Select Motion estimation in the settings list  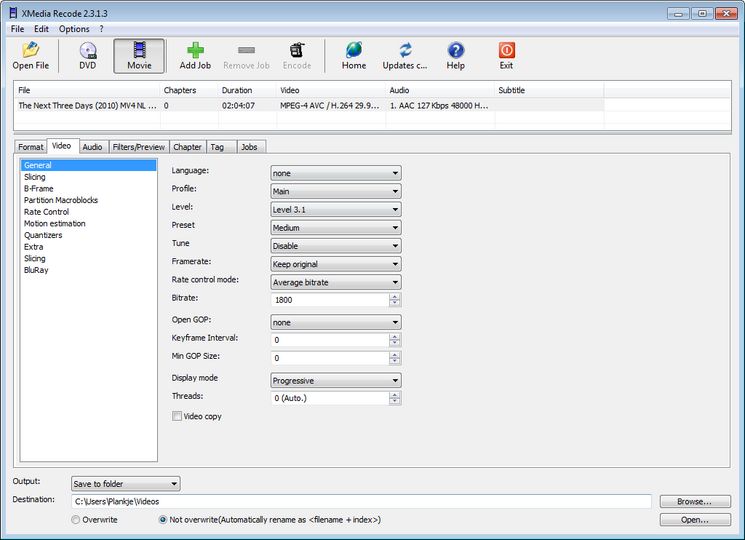point(54,224)
